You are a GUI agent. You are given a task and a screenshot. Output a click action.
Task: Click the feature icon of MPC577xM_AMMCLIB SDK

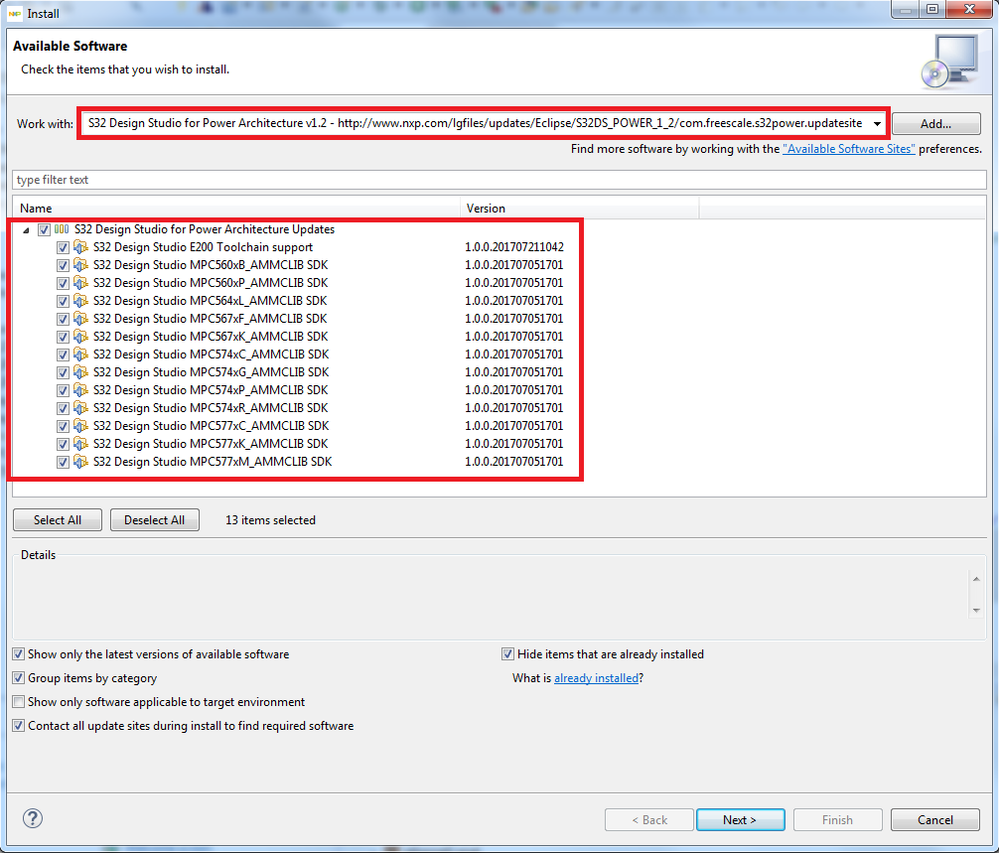(81, 461)
